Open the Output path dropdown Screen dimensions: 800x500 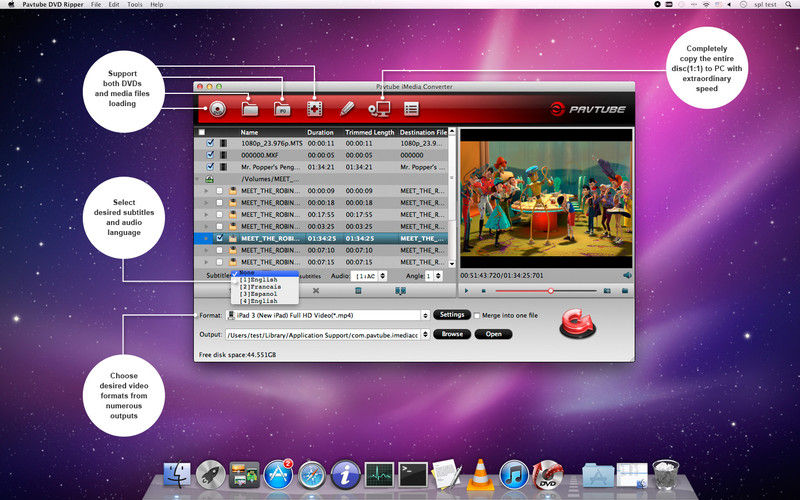point(426,335)
